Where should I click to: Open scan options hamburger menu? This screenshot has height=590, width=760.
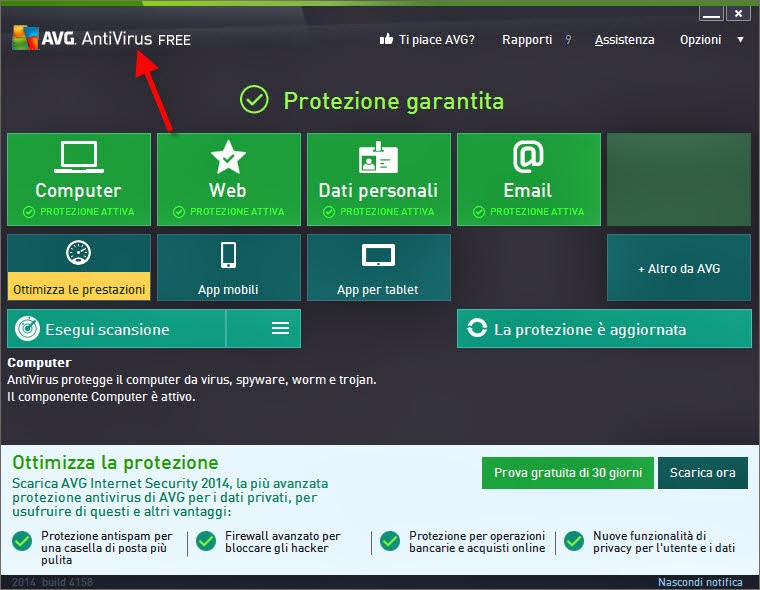tap(280, 328)
